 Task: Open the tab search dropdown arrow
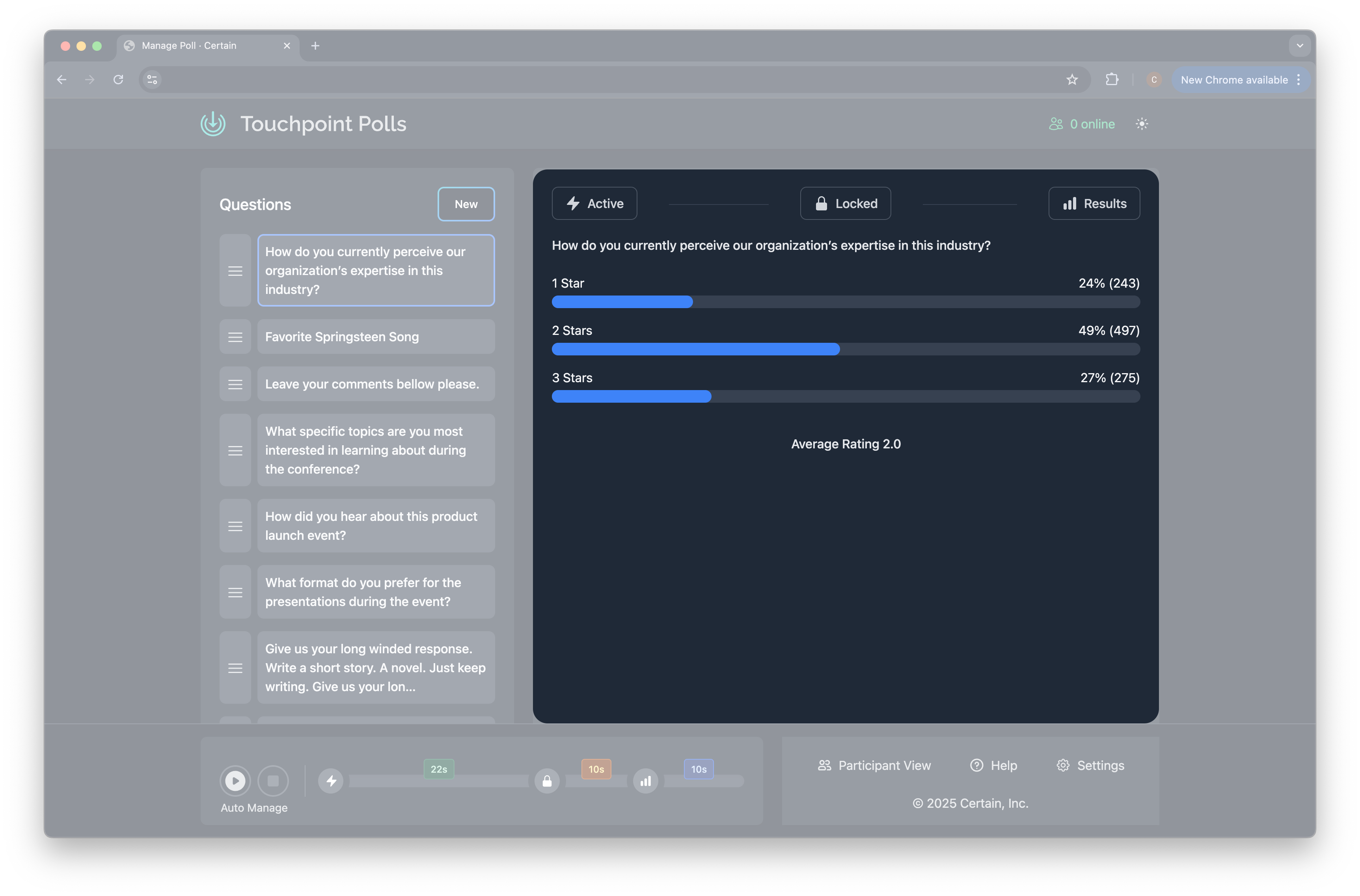(x=1299, y=46)
